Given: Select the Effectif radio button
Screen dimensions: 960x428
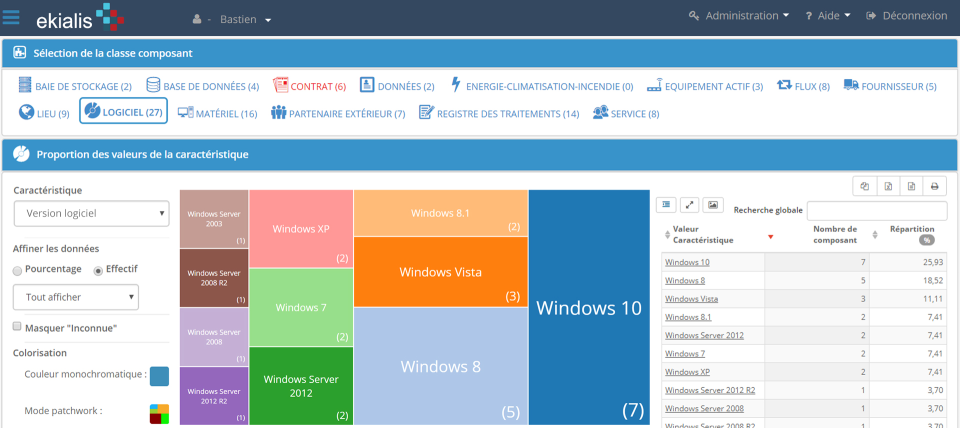Looking at the screenshot, I should (x=97, y=270).
